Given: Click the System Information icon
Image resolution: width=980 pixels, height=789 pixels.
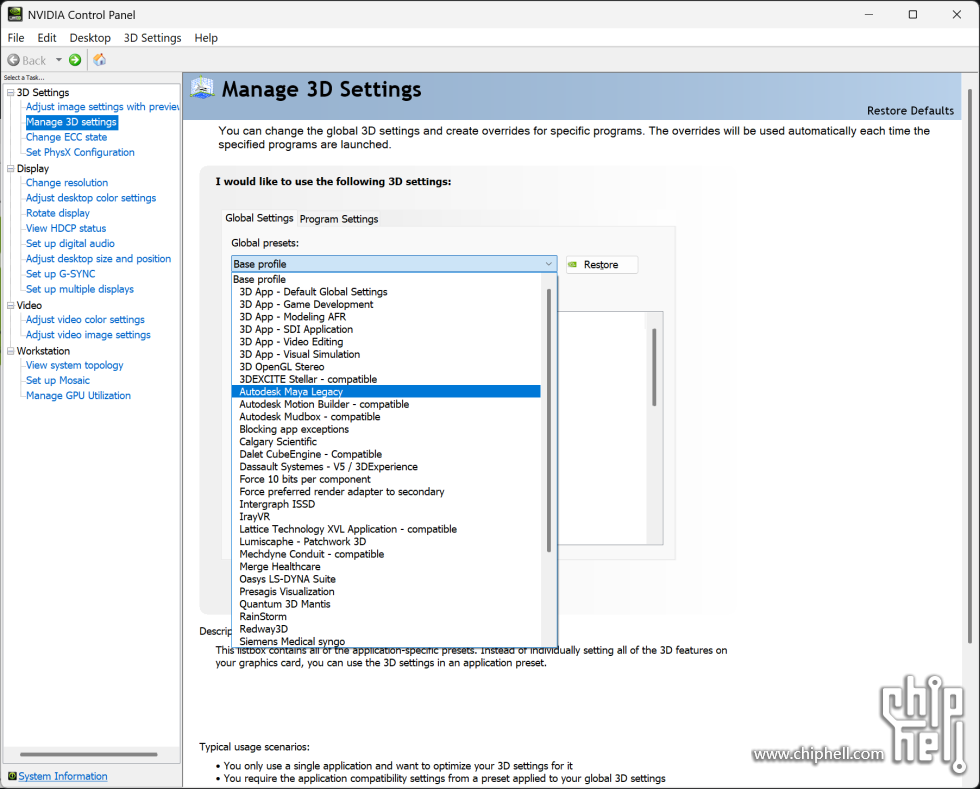Looking at the screenshot, I should click(12, 776).
